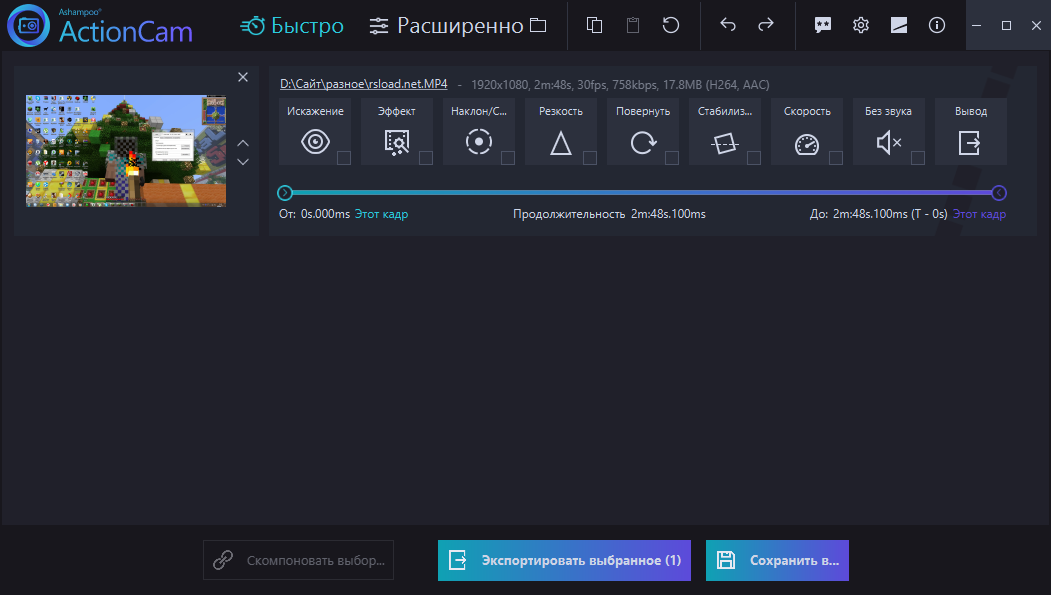Open the Tilt-Shift (Наклон/С...) tool
Screen dimensions: 1051x595
(x=479, y=132)
